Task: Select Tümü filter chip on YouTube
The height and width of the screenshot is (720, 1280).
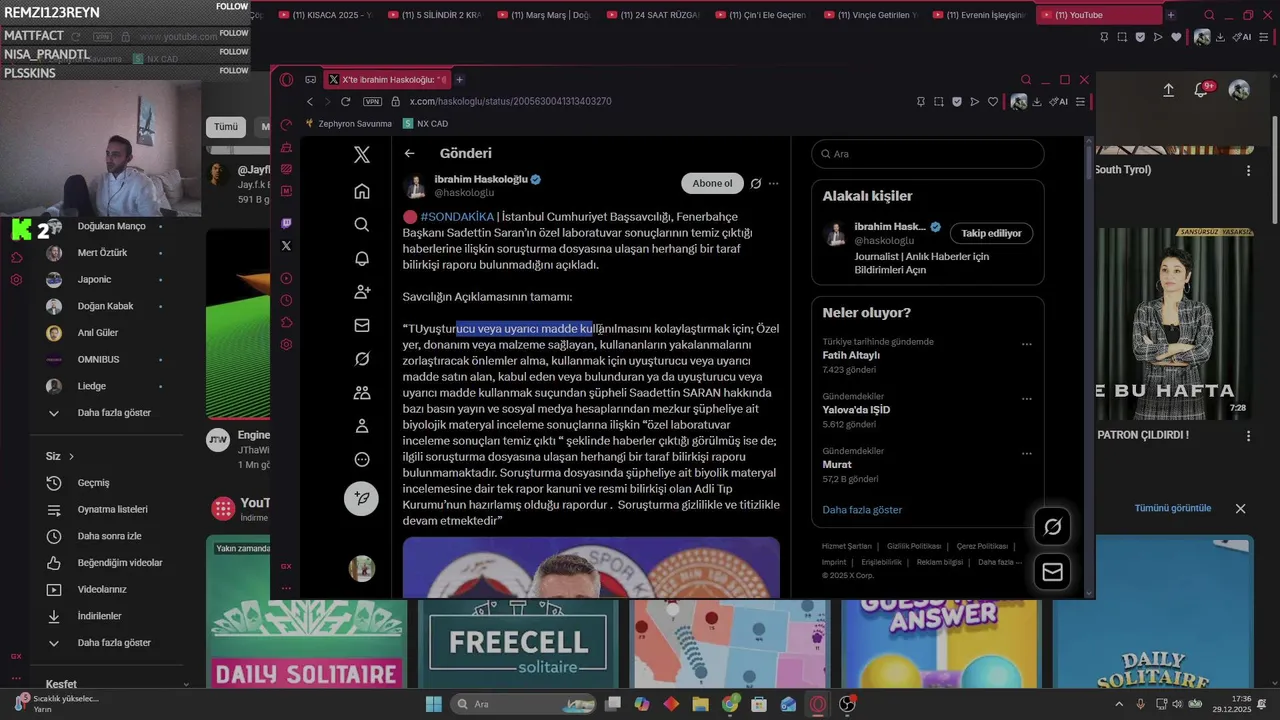Action: pos(226,127)
